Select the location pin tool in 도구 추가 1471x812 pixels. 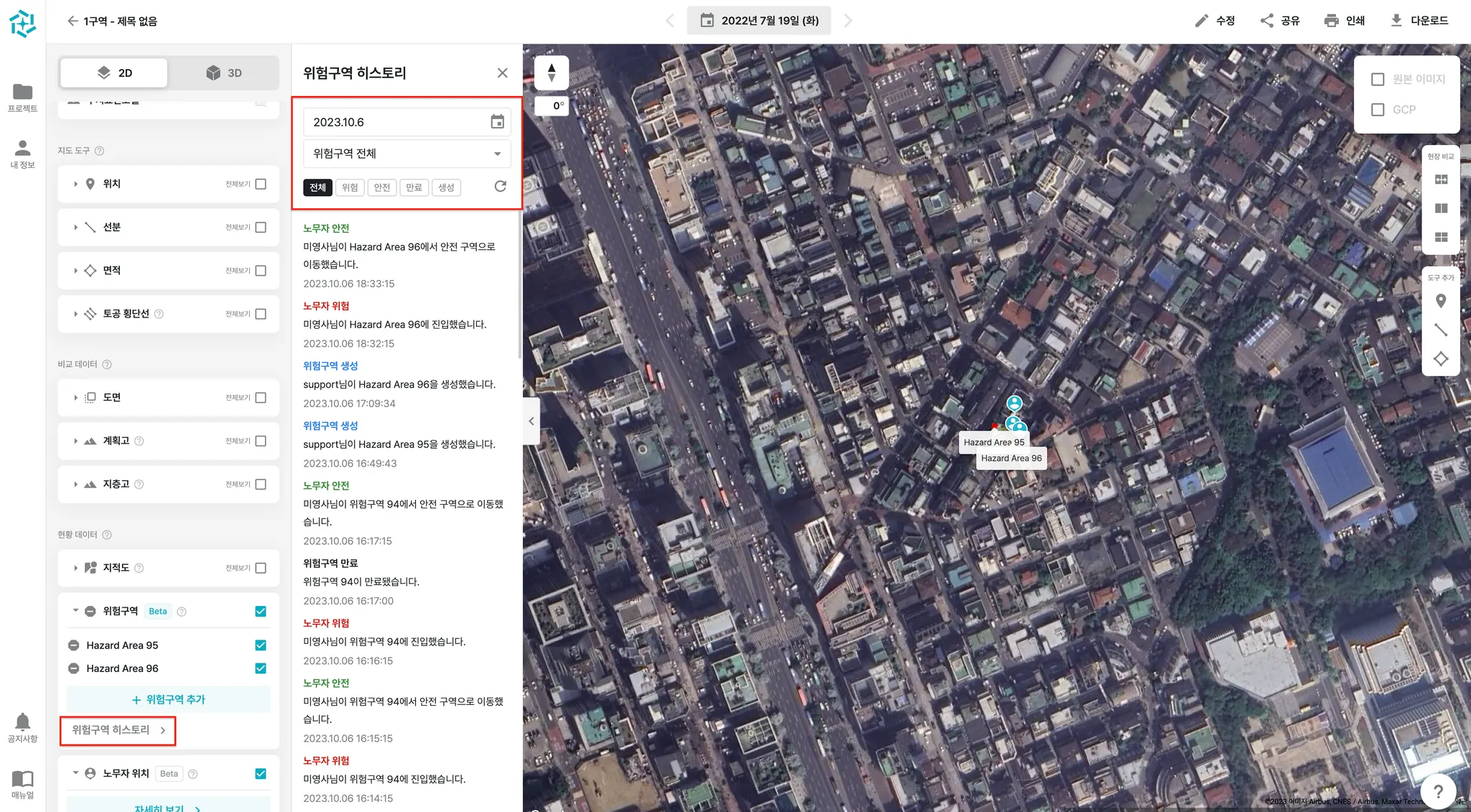click(x=1440, y=301)
